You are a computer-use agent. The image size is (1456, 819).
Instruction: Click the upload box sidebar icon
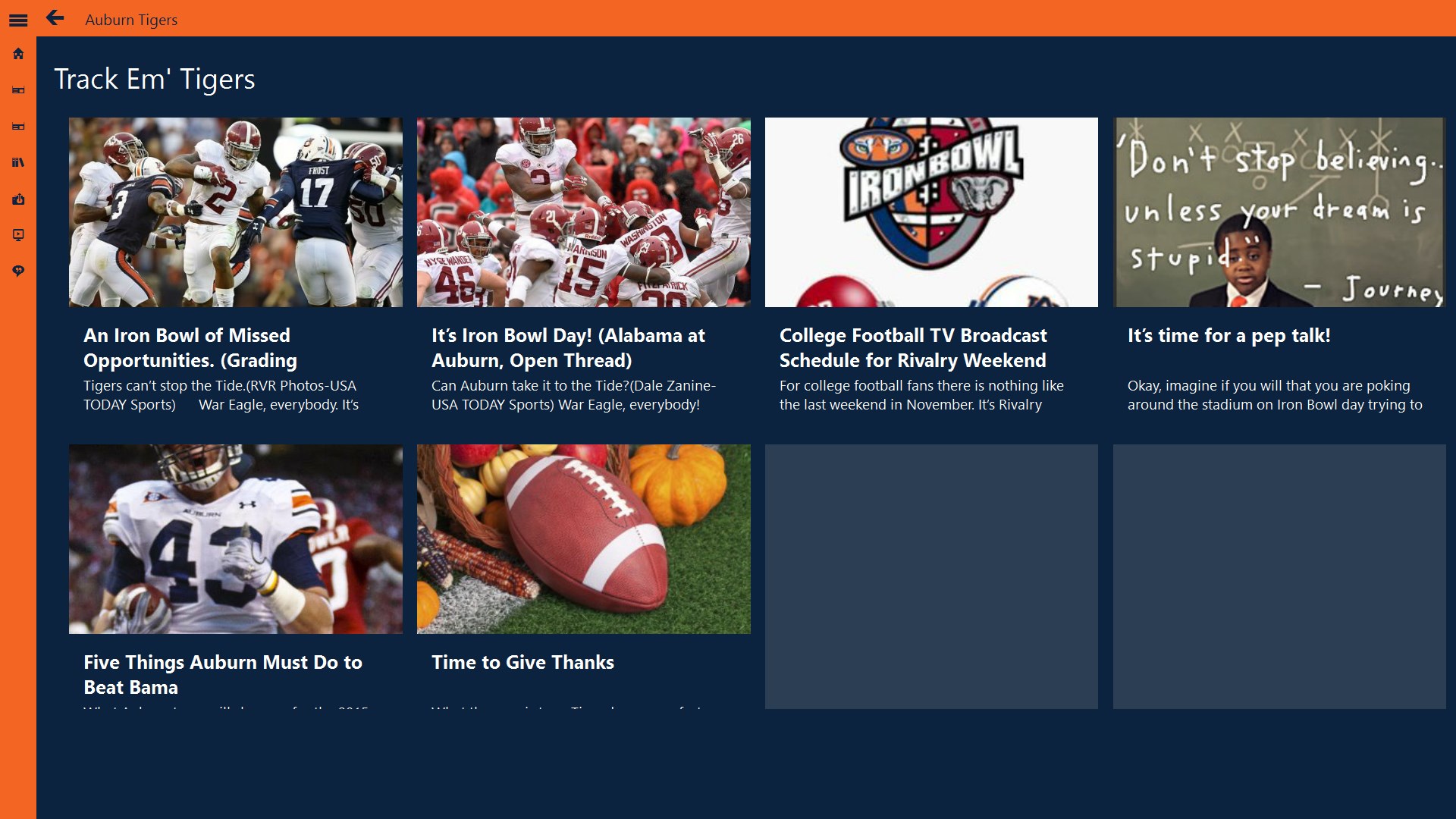[x=18, y=199]
